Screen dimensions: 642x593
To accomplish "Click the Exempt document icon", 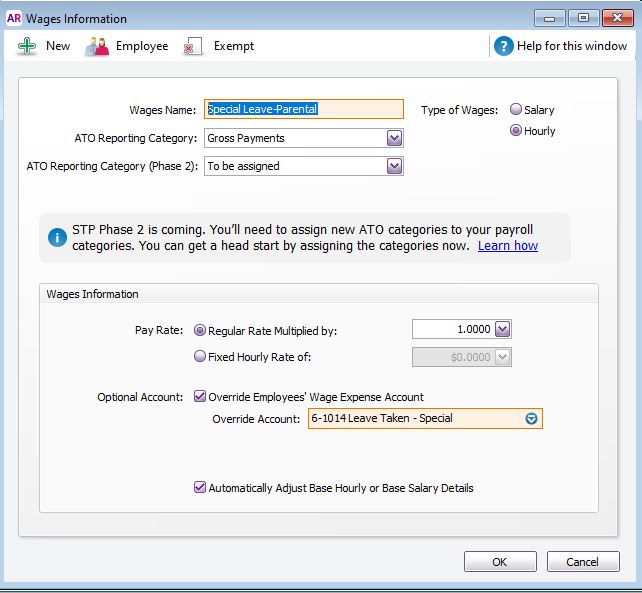I will (x=194, y=46).
